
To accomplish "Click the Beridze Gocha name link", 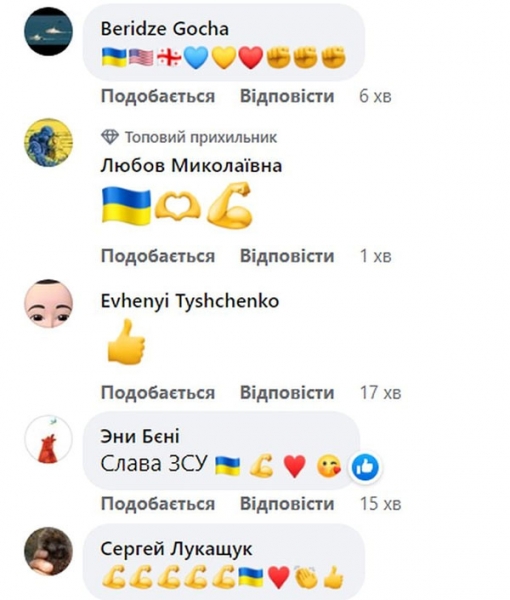I will (x=165, y=29).
